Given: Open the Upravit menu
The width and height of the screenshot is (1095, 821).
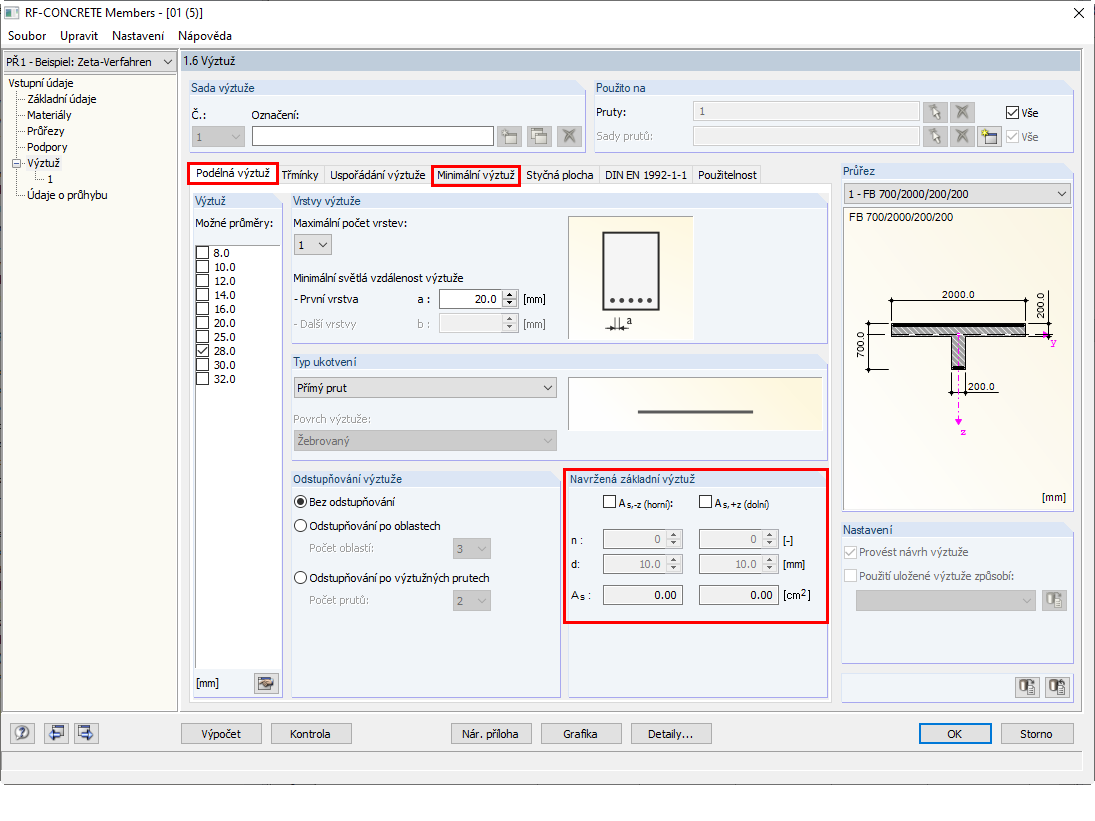Looking at the screenshot, I should pyautogui.click(x=79, y=36).
